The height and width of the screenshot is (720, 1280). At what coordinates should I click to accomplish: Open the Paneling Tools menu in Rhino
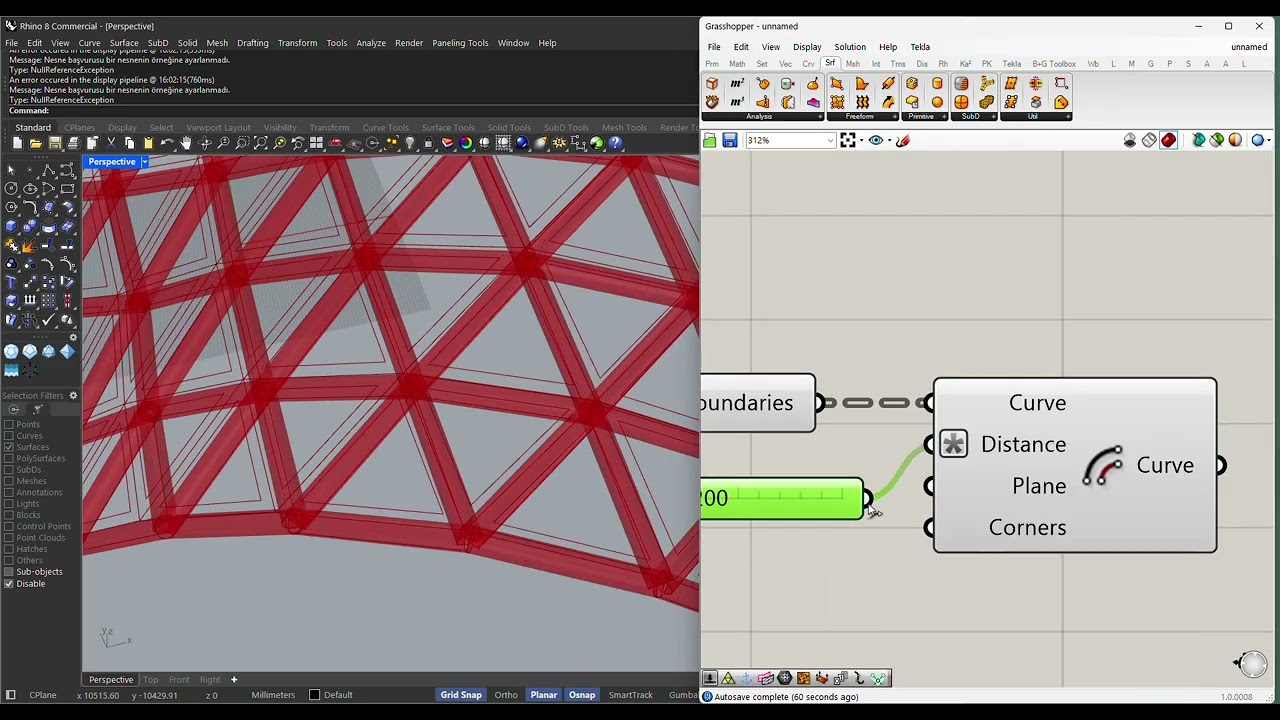460,43
